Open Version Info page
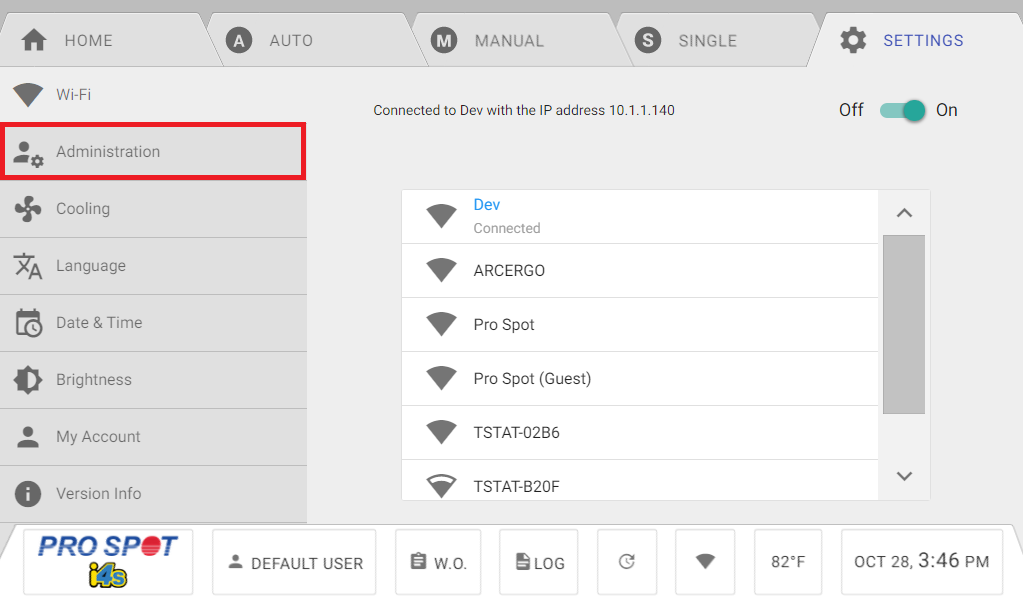Viewport: 1023px width, 600px height. click(153, 494)
